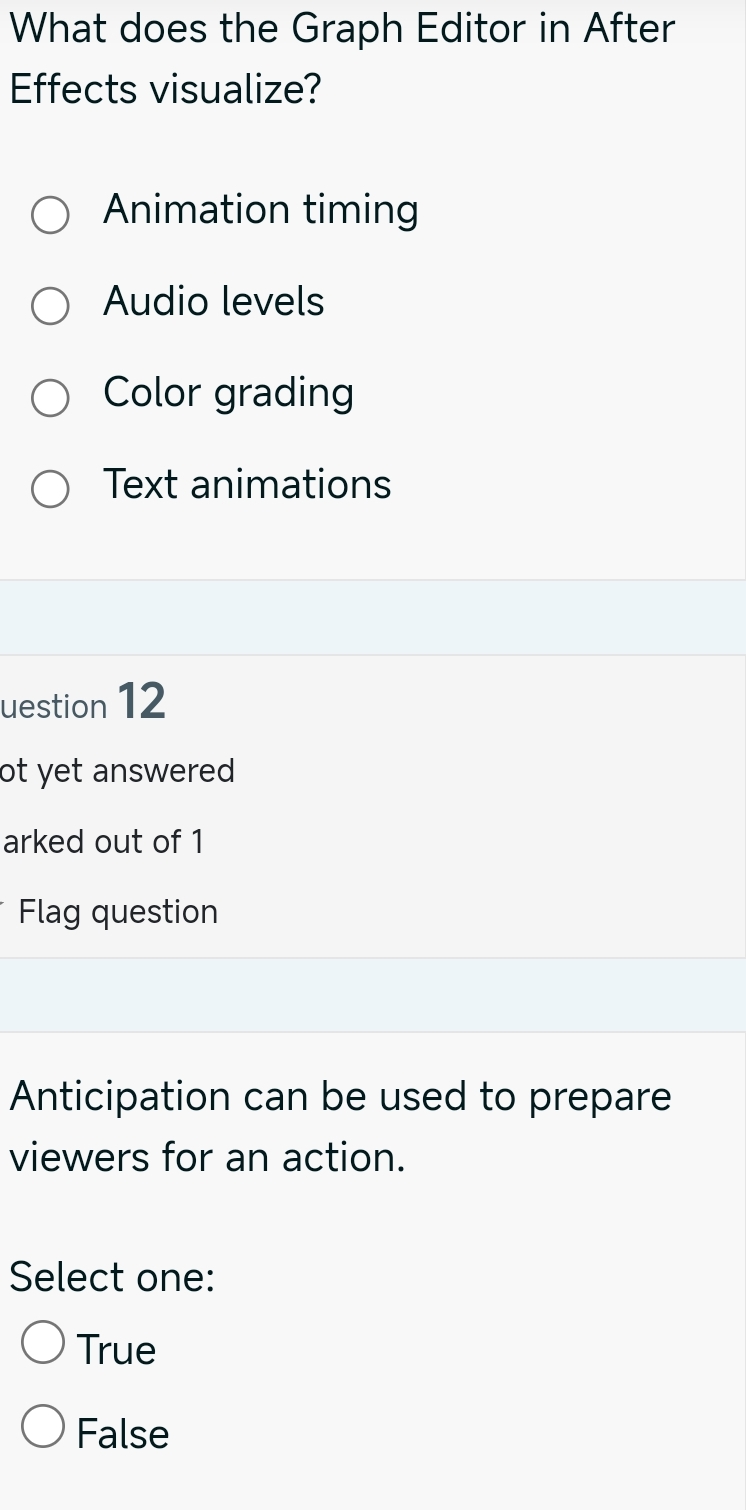The height and width of the screenshot is (1510, 746).
Task: Click the Anticipation statement question text
Action: click(x=340, y=1126)
